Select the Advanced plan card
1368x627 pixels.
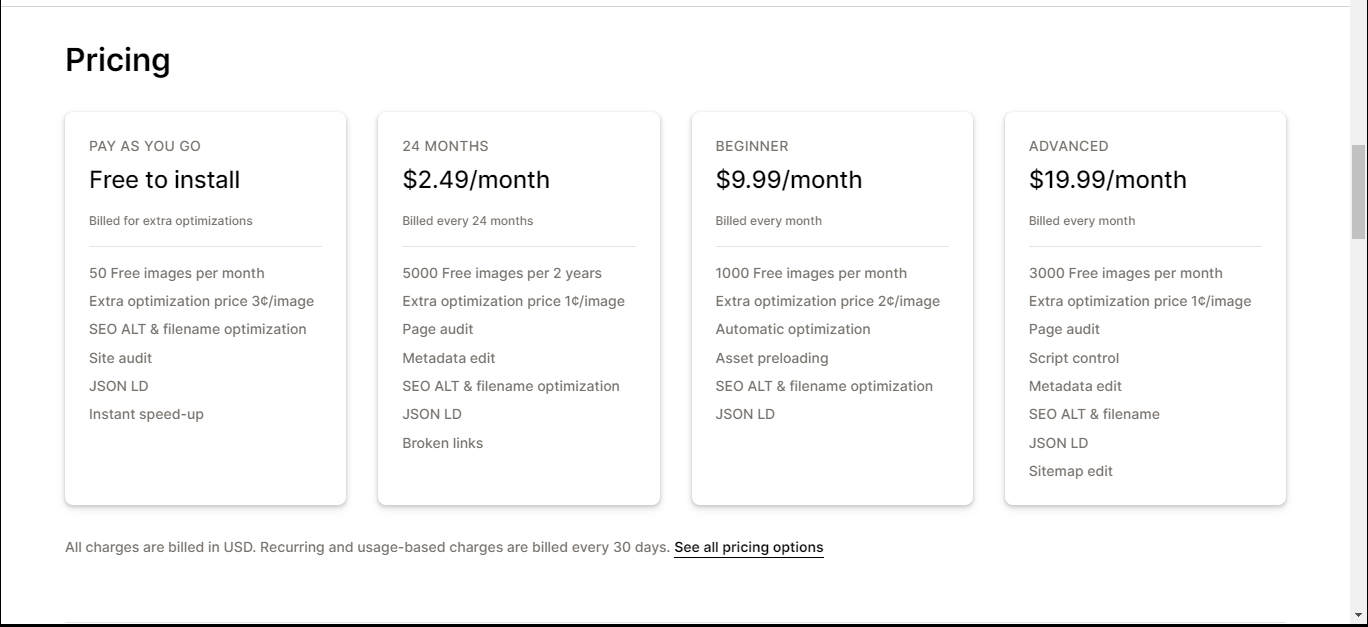pyautogui.click(x=1145, y=308)
